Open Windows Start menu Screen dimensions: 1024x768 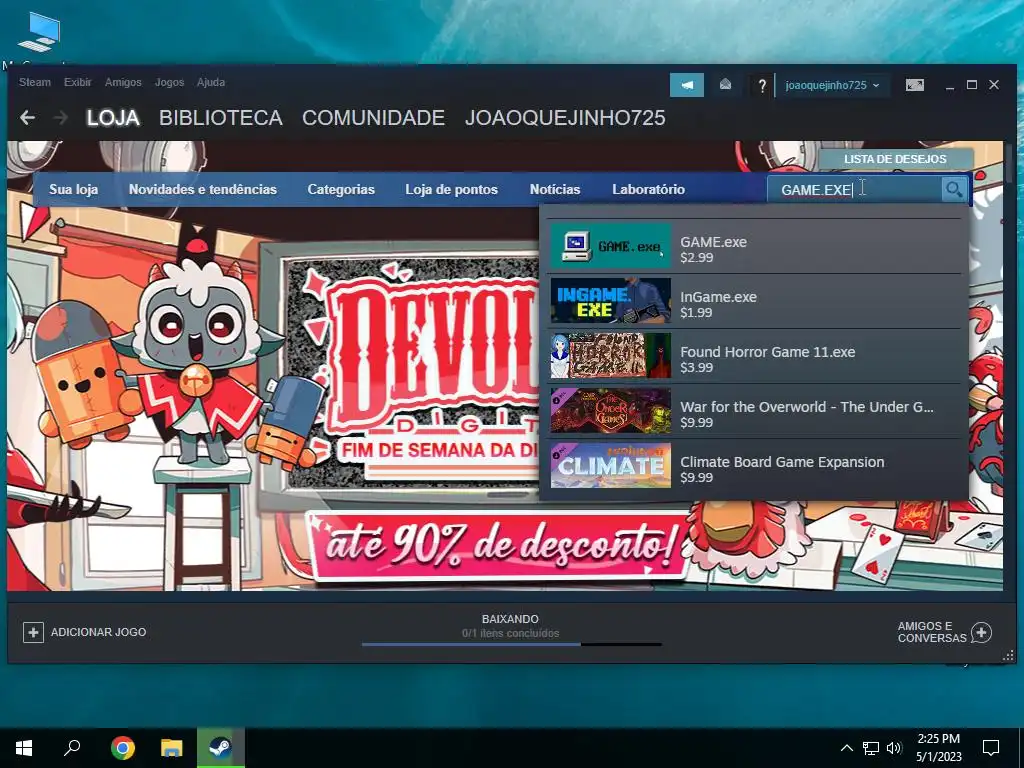coord(24,748)
